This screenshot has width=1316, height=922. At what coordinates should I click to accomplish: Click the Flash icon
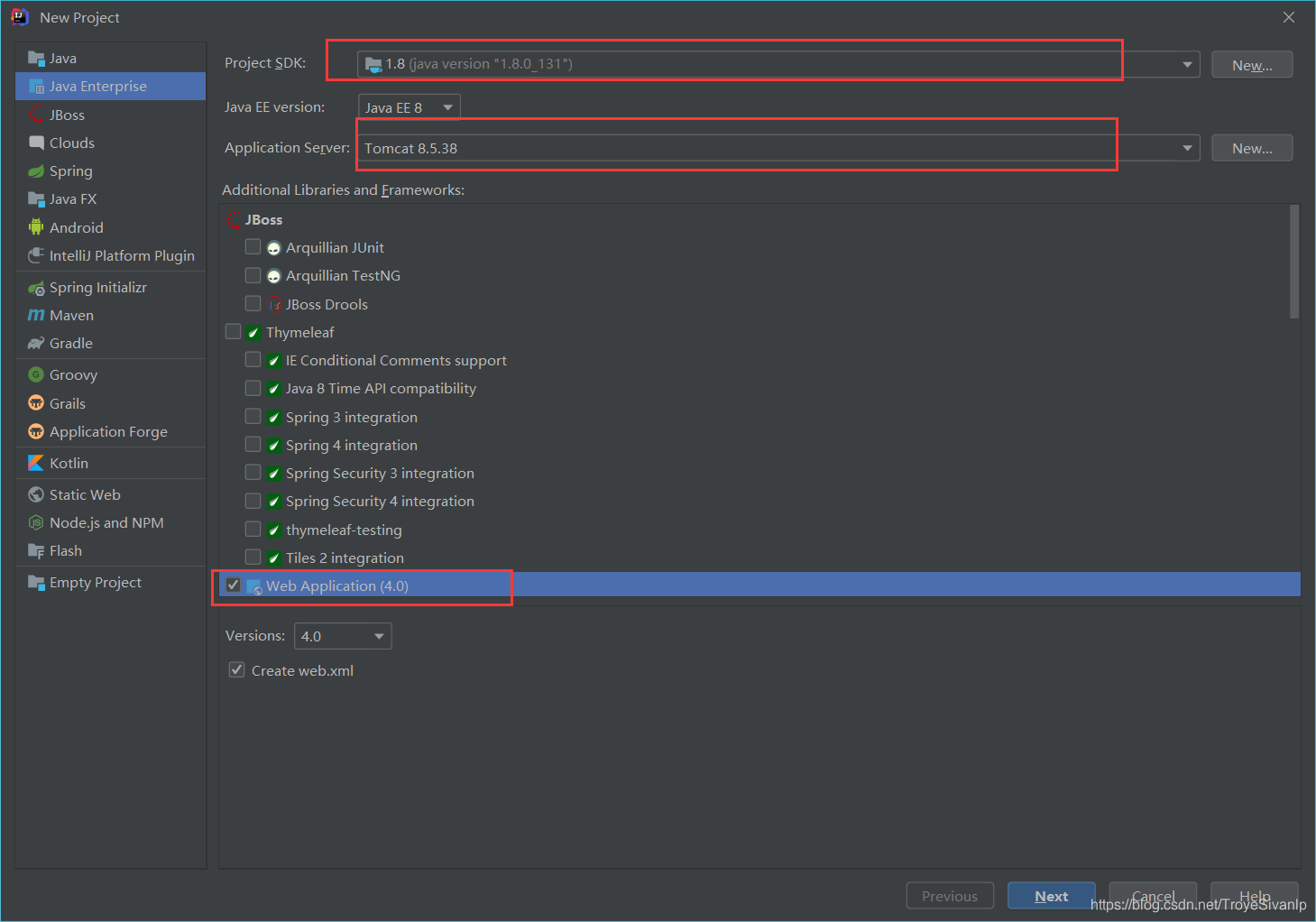click(x=36, y=551)
